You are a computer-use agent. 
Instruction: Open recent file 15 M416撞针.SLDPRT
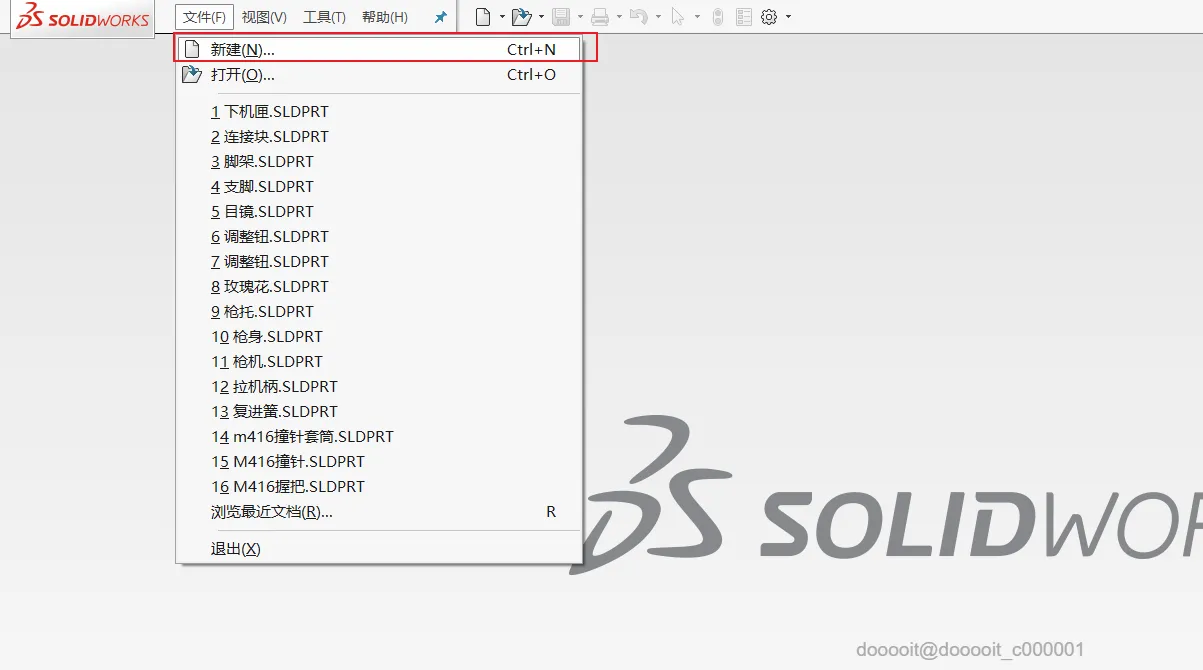point(379,461)
